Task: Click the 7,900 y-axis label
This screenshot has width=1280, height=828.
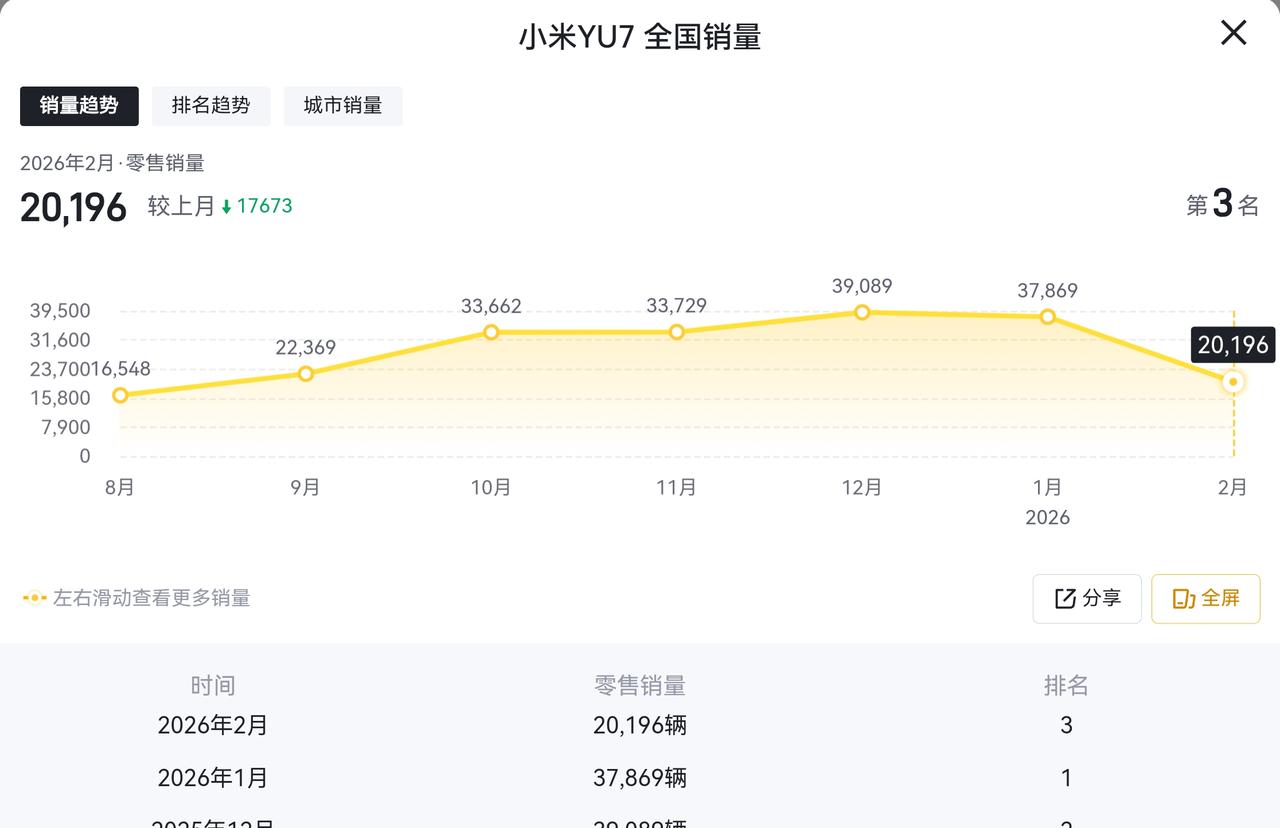Action: [x=66, y=427]
